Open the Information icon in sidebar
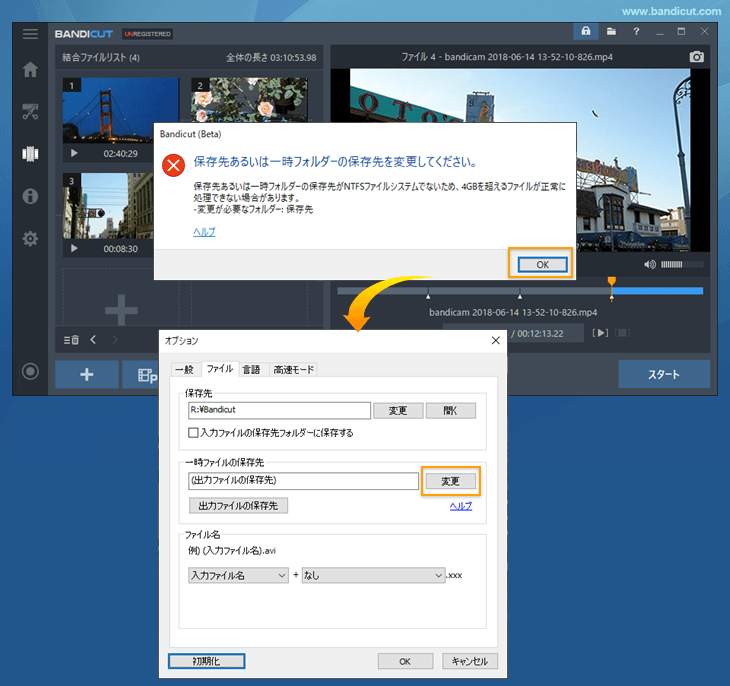The width and height of the screenshot is (730, 686). pos(30,196)
